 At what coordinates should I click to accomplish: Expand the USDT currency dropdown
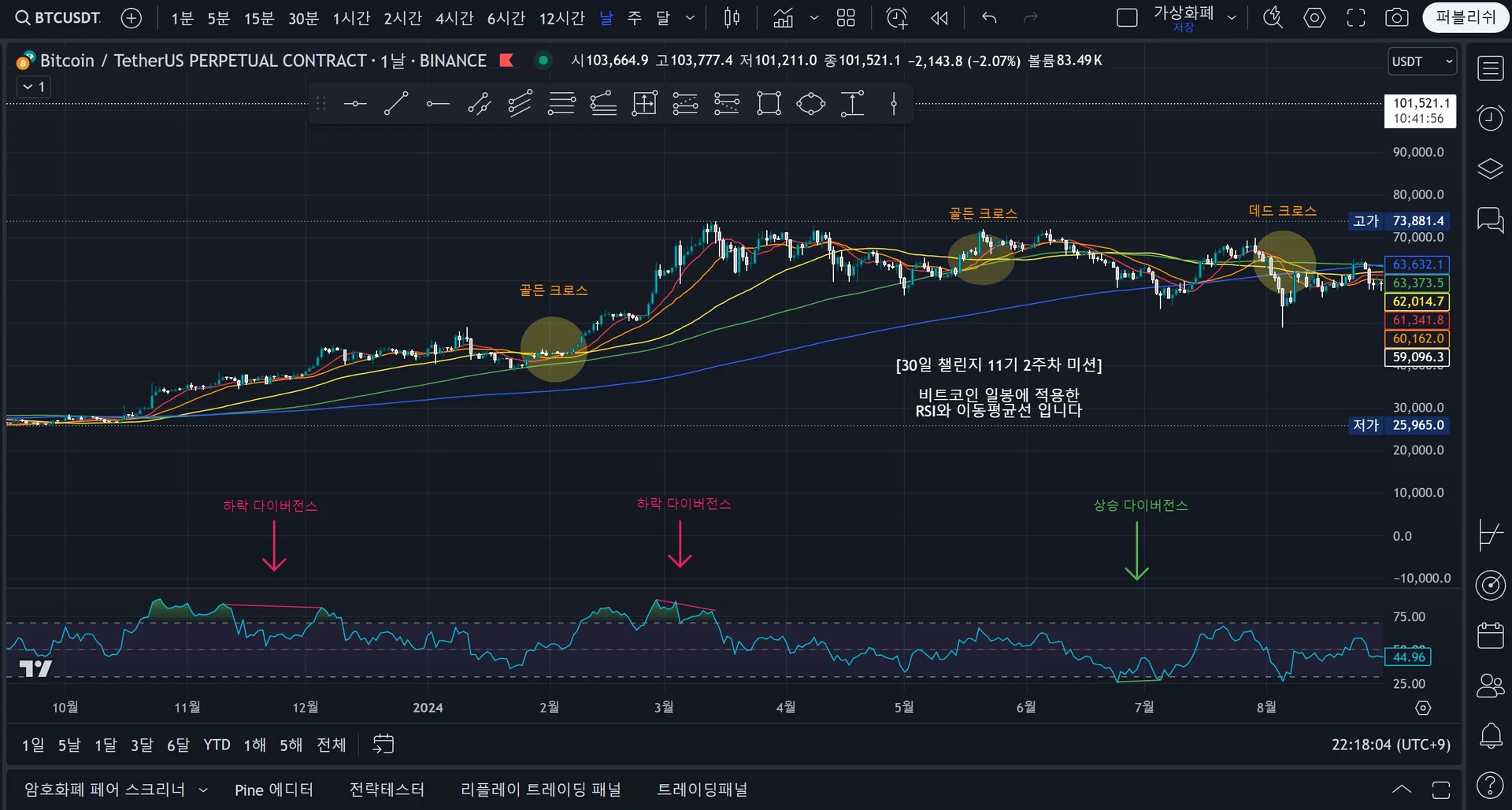(1421, 61)
